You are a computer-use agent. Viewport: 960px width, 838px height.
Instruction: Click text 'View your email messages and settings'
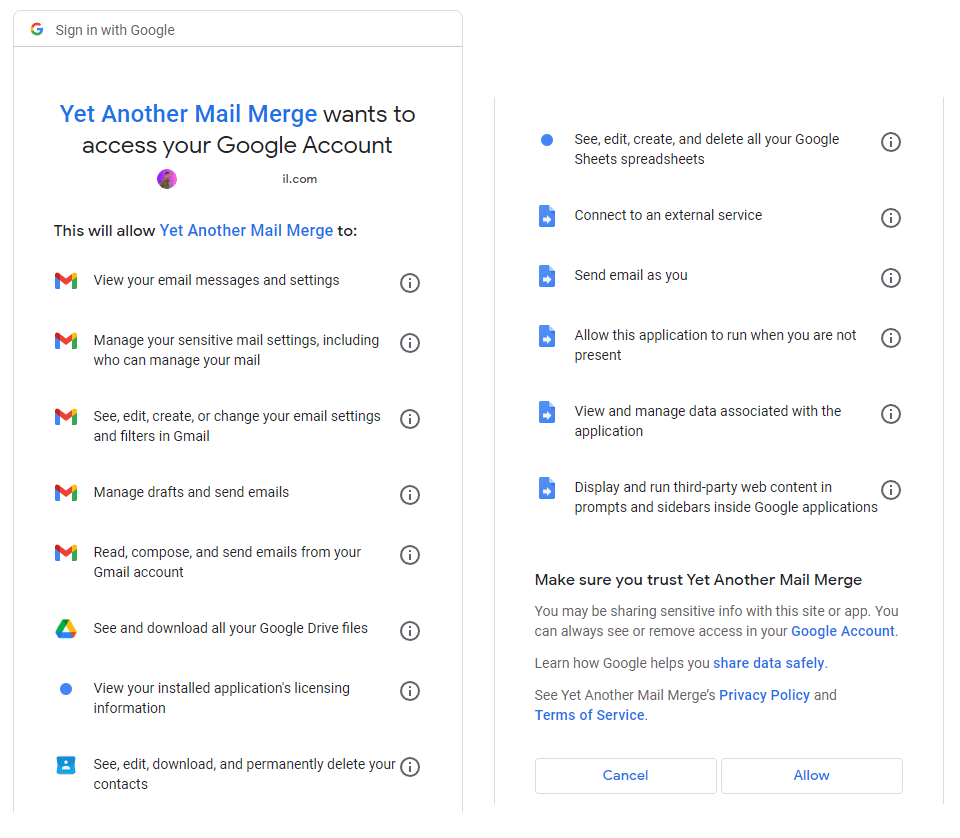(x=217, y=280)
